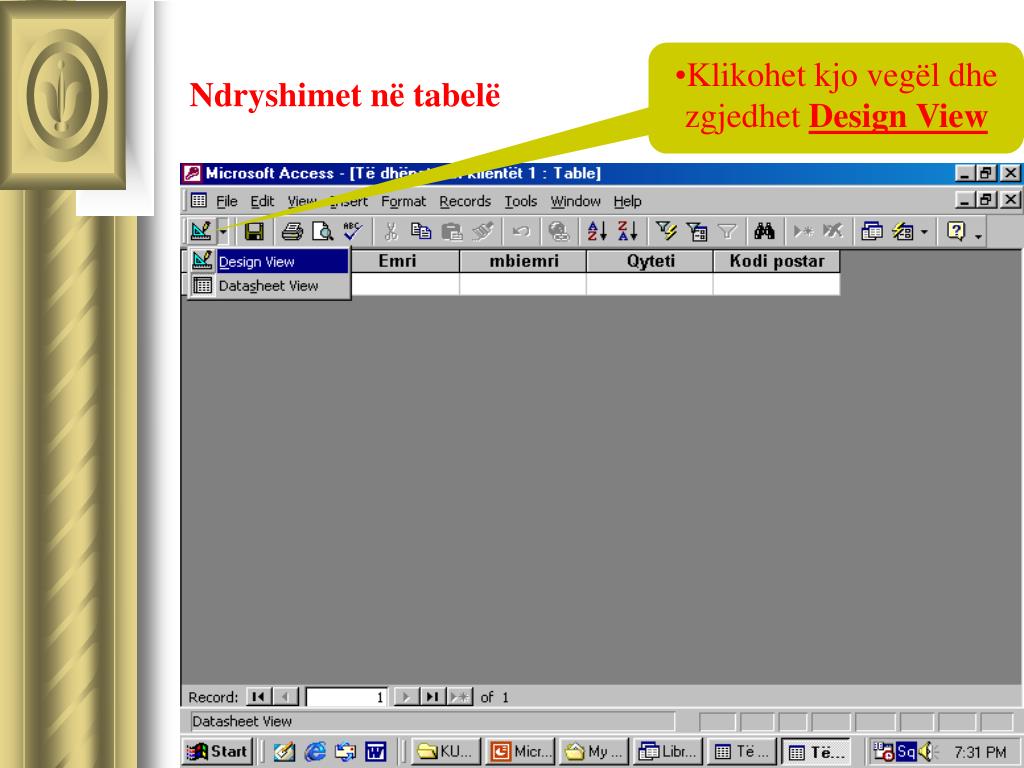
Task: Sort Descending with Z-A icon
Action: 628,231
